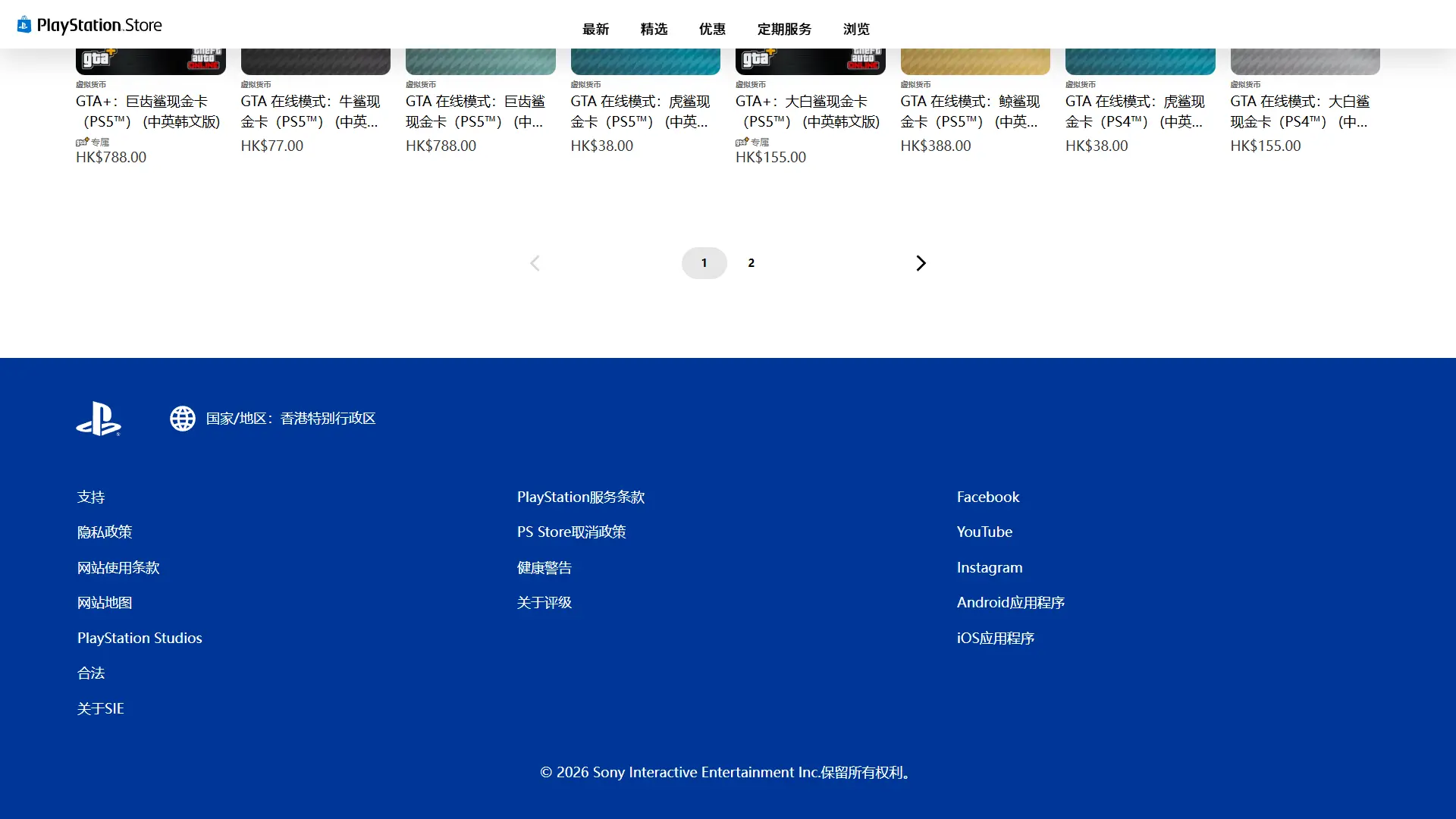Select page 1 in pagination
1456x819 pixels.
pos(704,263)
